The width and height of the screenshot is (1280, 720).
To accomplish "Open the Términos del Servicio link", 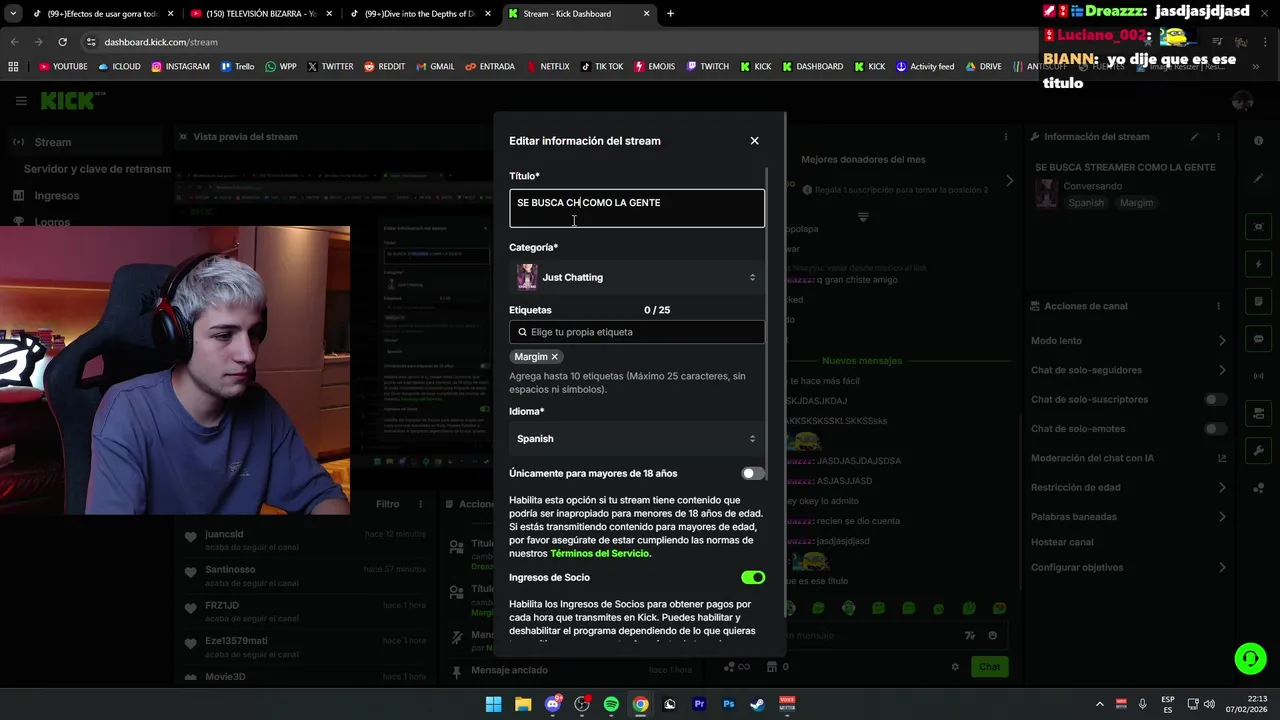I will 599,553.
